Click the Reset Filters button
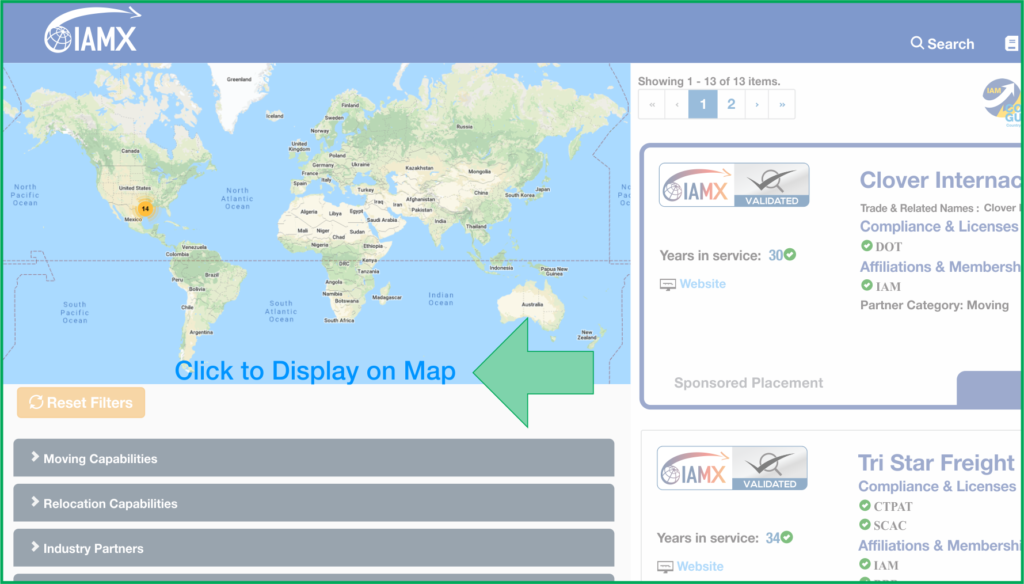The height and width of the screenshot is (584, 1024). [81, 402]
